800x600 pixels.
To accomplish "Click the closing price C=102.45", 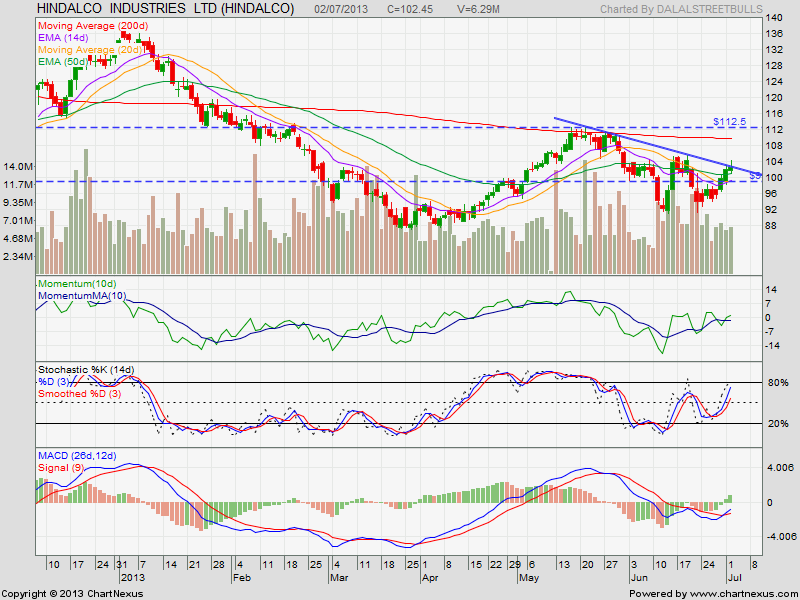I will [x=410, y=9].
